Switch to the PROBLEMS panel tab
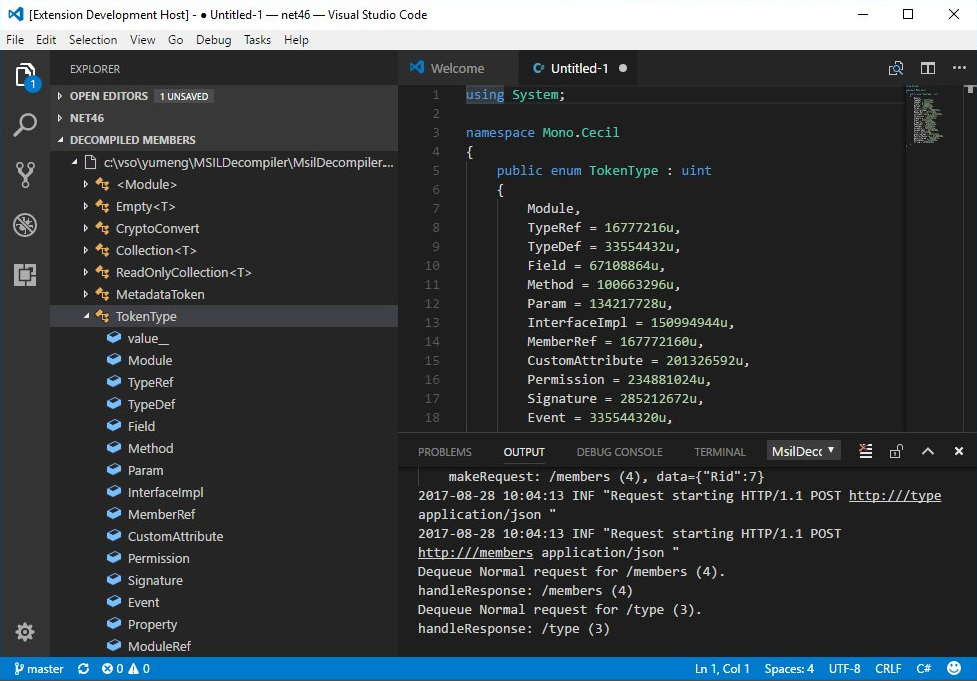This screenshot has height=681, width=977. [x=444, y=452]
